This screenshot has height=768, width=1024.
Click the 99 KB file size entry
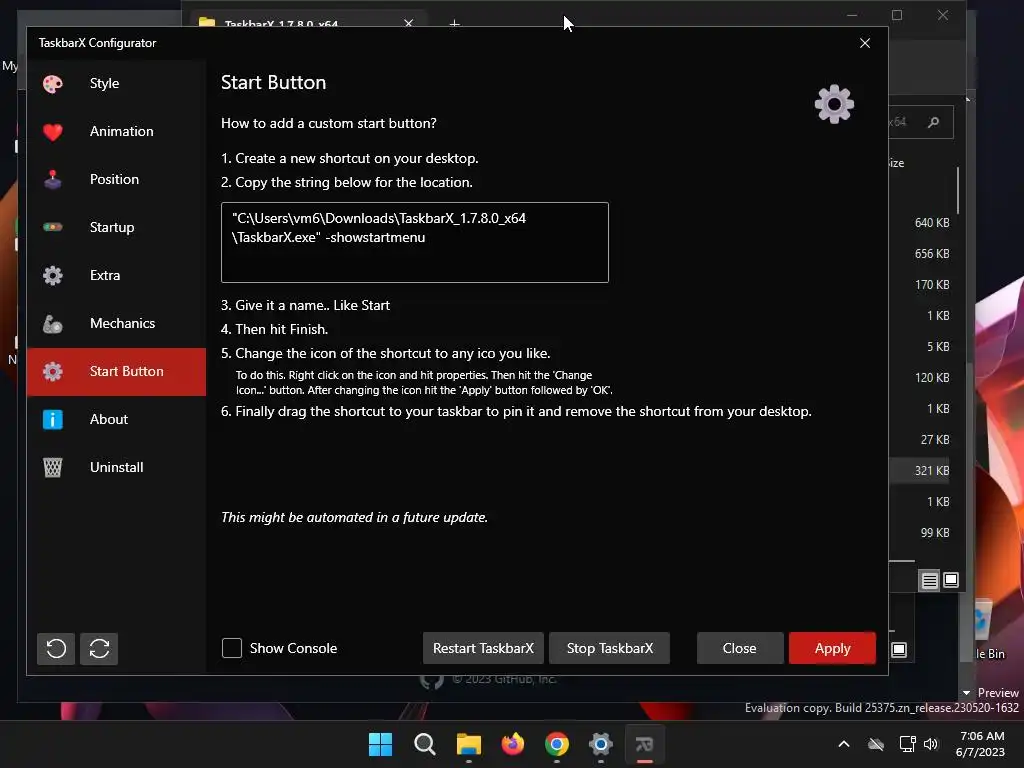(935, 532)
